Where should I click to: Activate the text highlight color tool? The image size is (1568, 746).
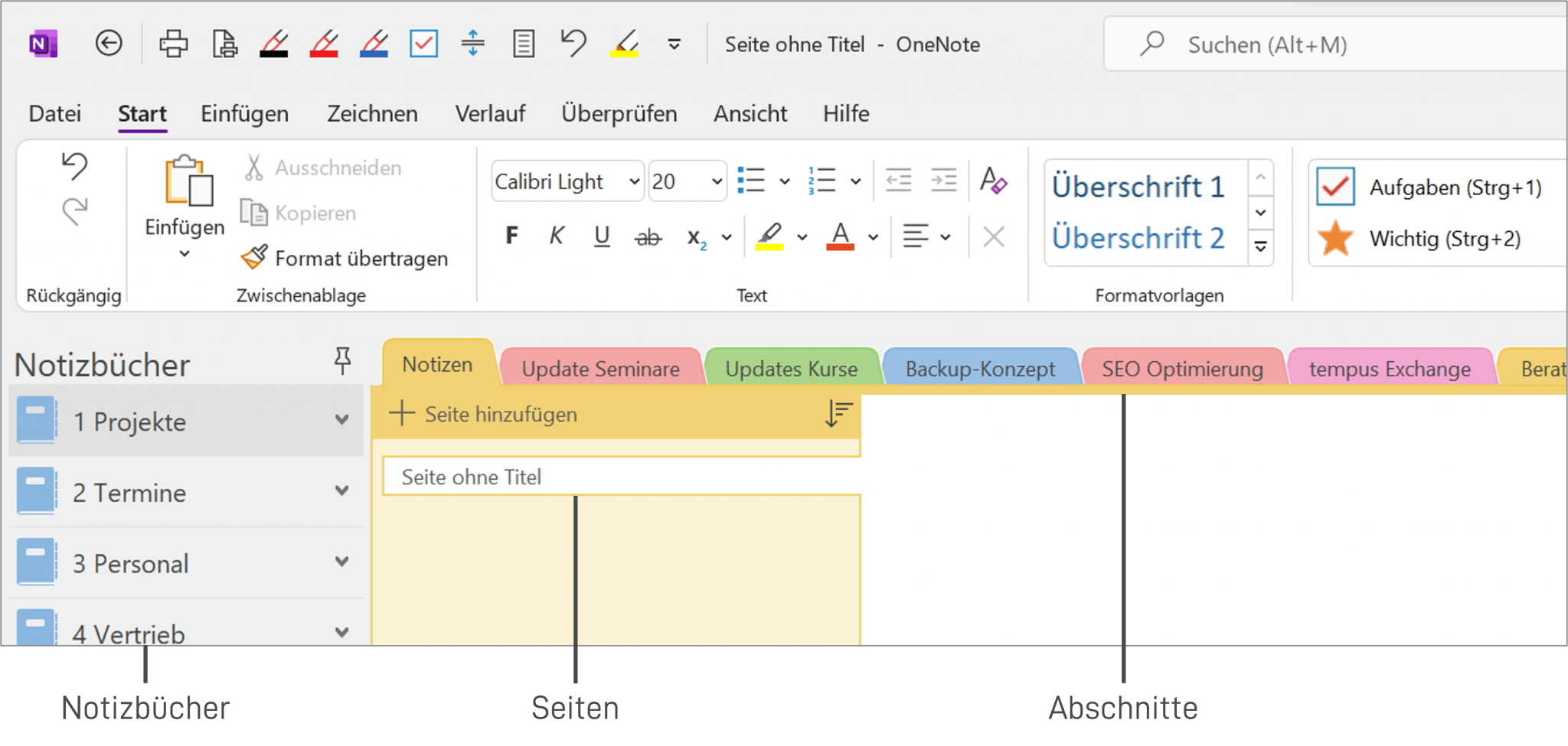(769, 237)
